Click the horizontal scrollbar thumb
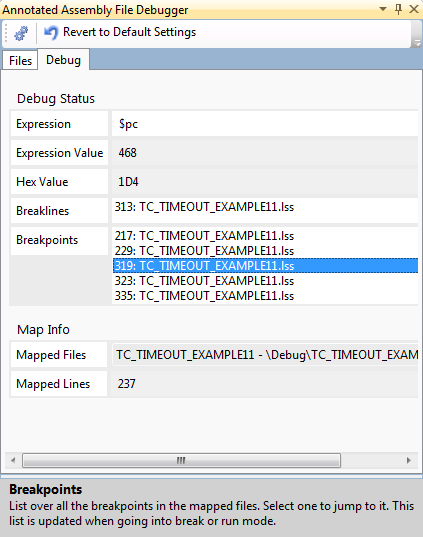This screenshot has width=423, height=537. pyautogui.click(x=181, y=460)
